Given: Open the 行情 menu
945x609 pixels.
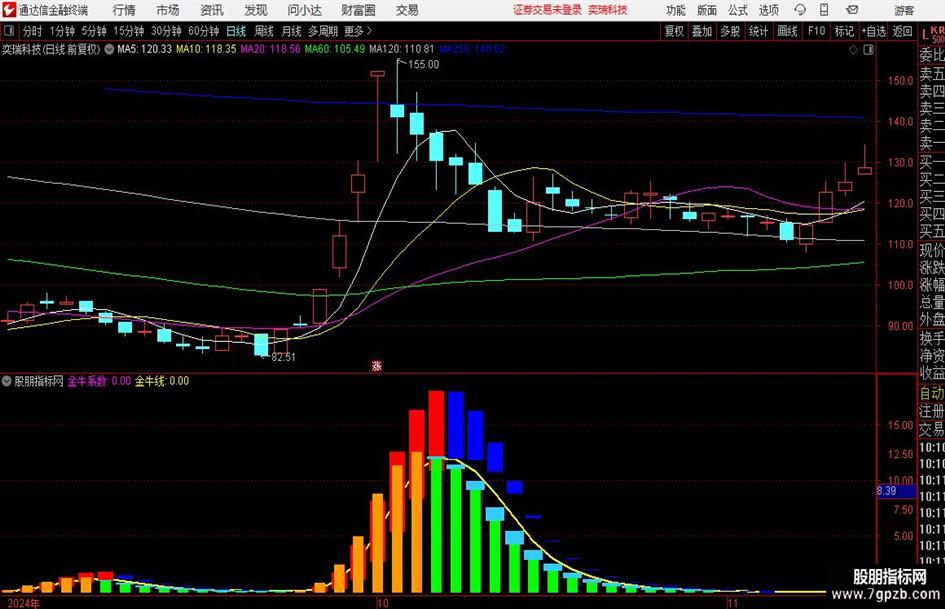Looking at the screenshot, I should [x=124, y=10].
